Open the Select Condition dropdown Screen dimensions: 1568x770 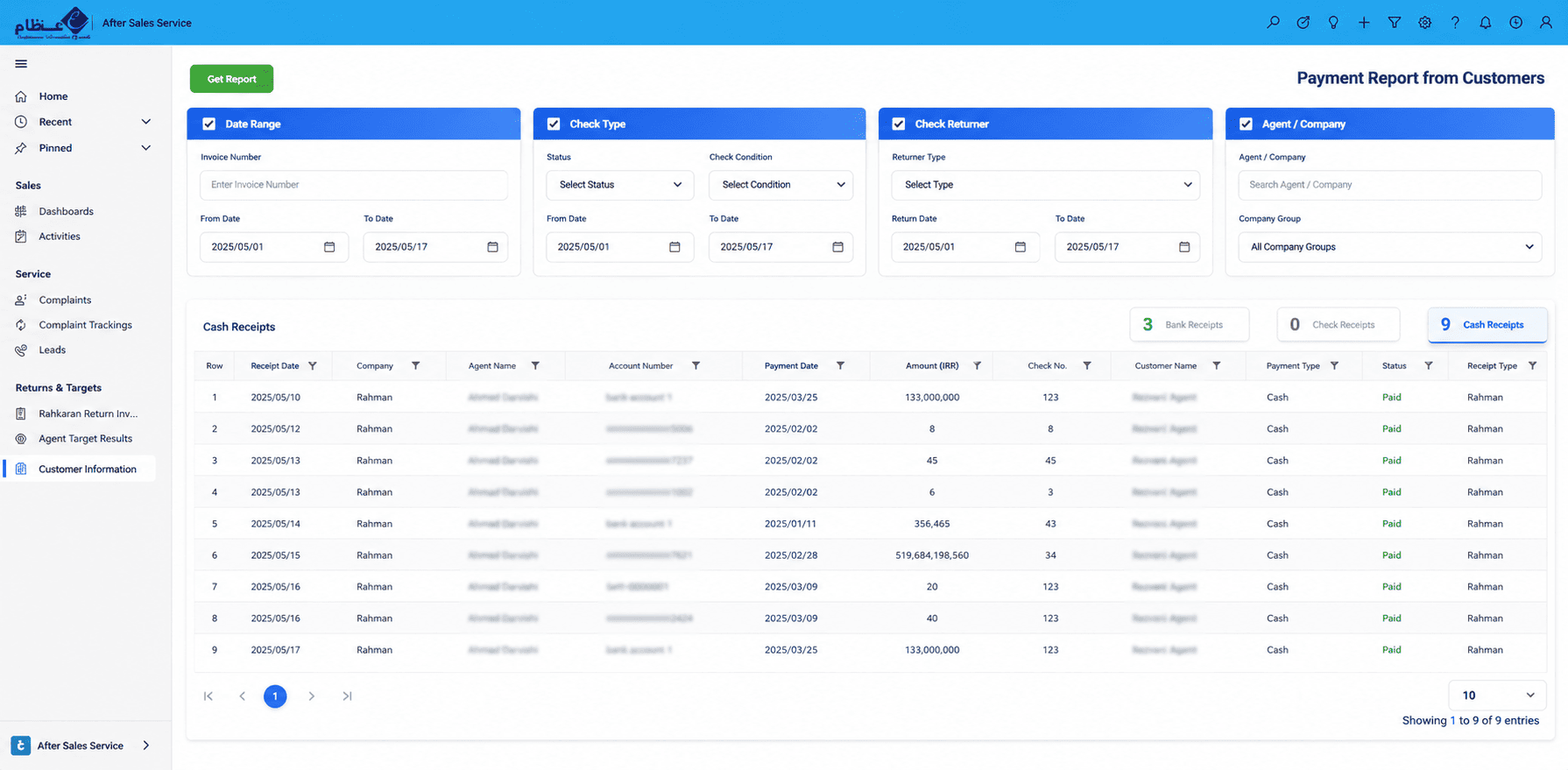[780, 185]
